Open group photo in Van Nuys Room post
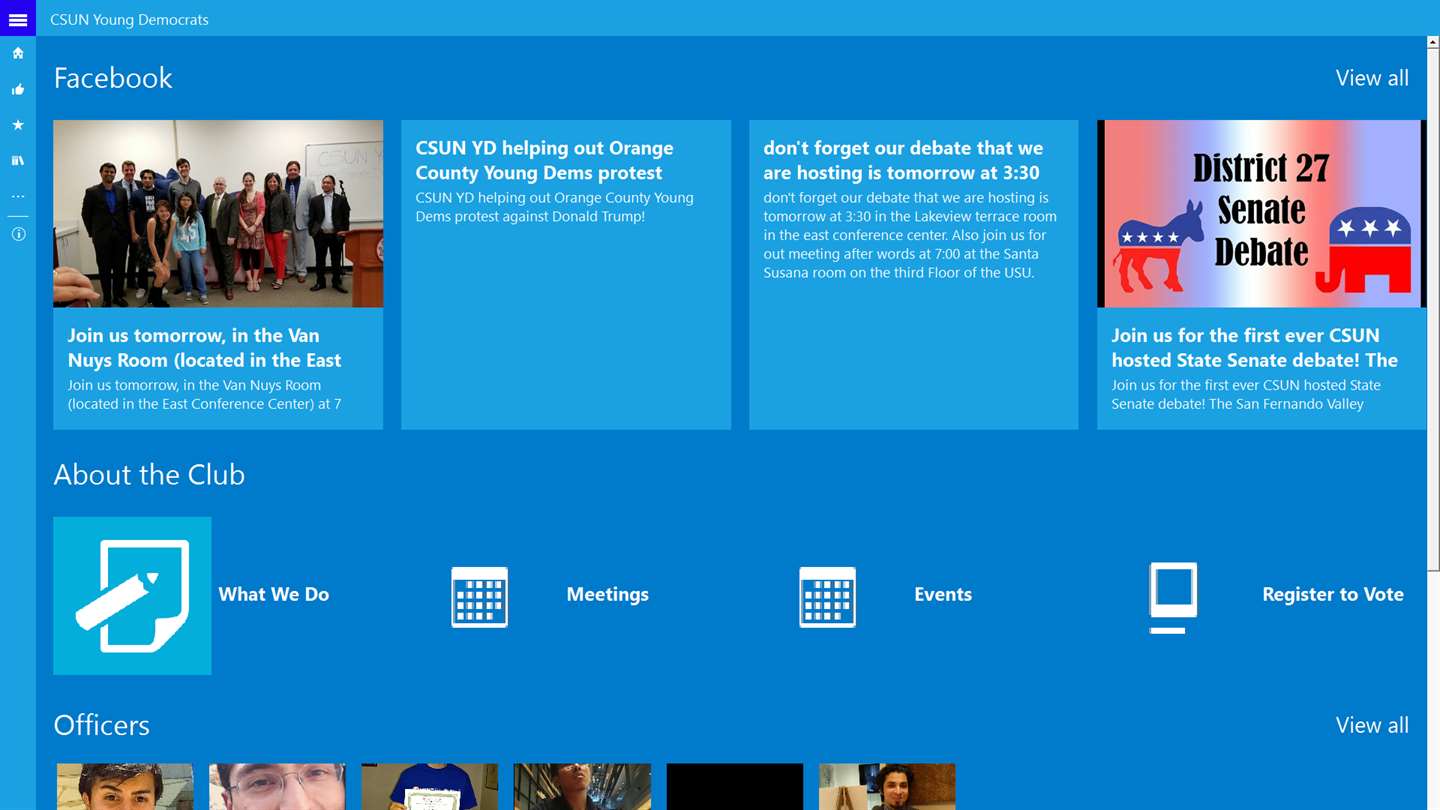 [x=218, y=213]
